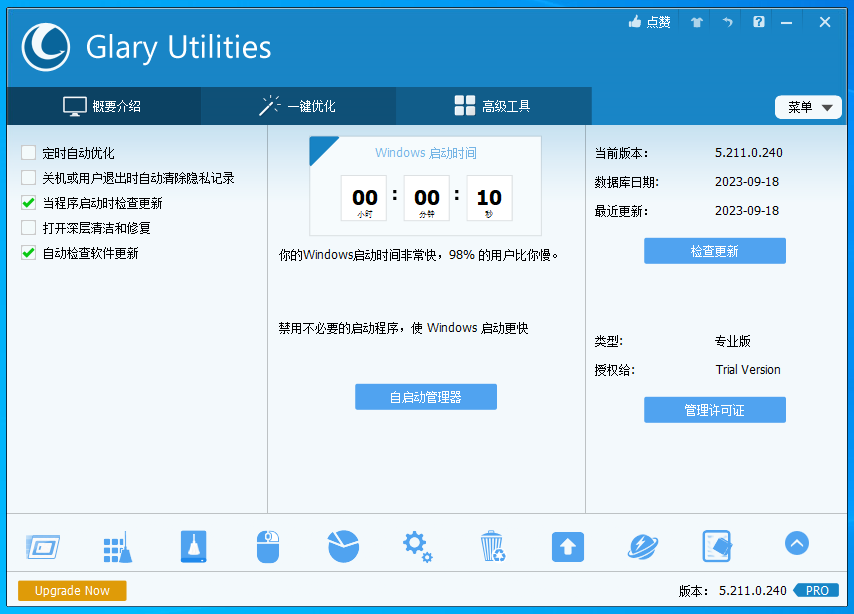Open the recycle bin uninstall icon
854x614 pixels.
pos(492,547)
